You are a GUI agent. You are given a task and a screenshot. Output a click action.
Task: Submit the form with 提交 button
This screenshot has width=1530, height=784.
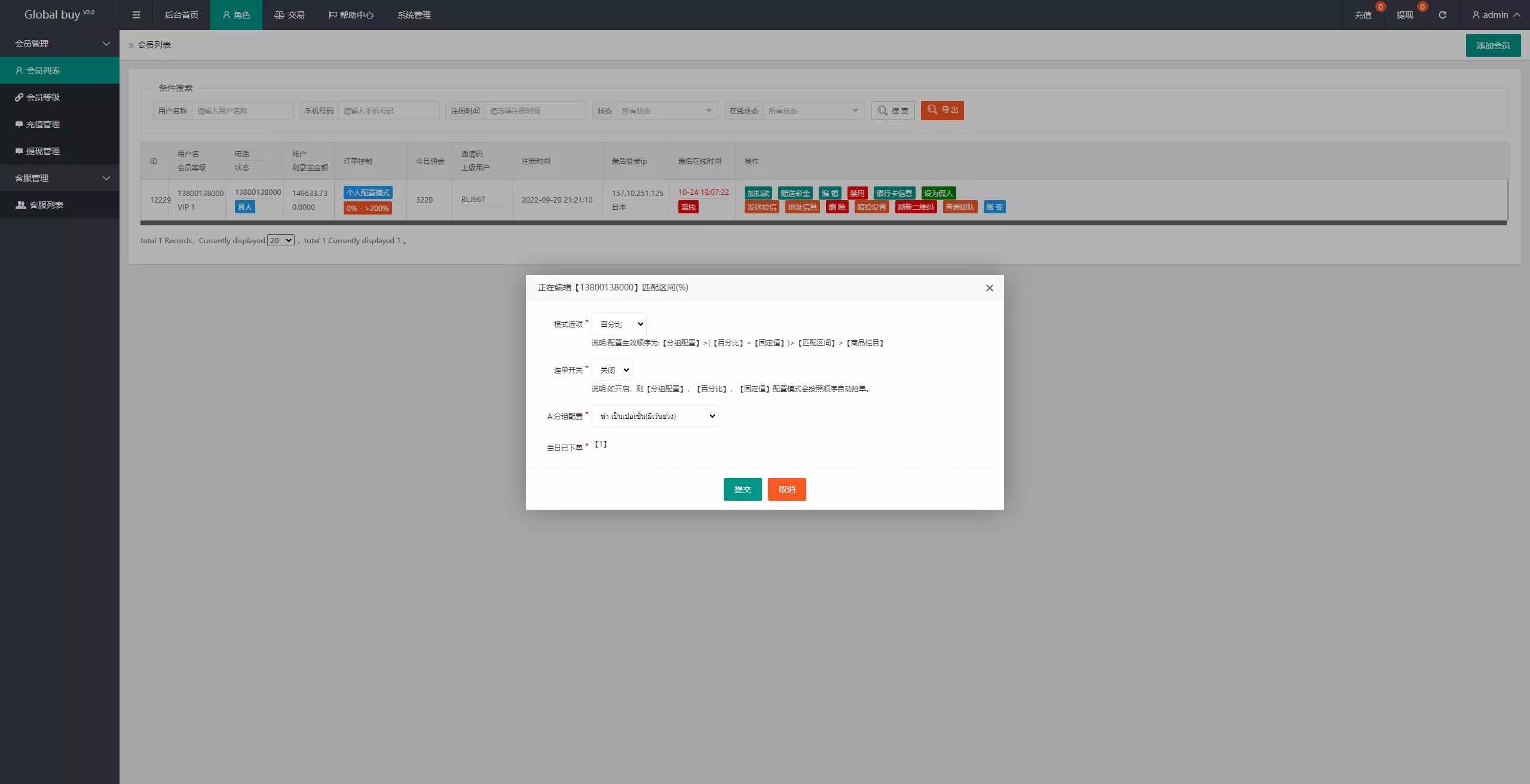tap(742, 489)
